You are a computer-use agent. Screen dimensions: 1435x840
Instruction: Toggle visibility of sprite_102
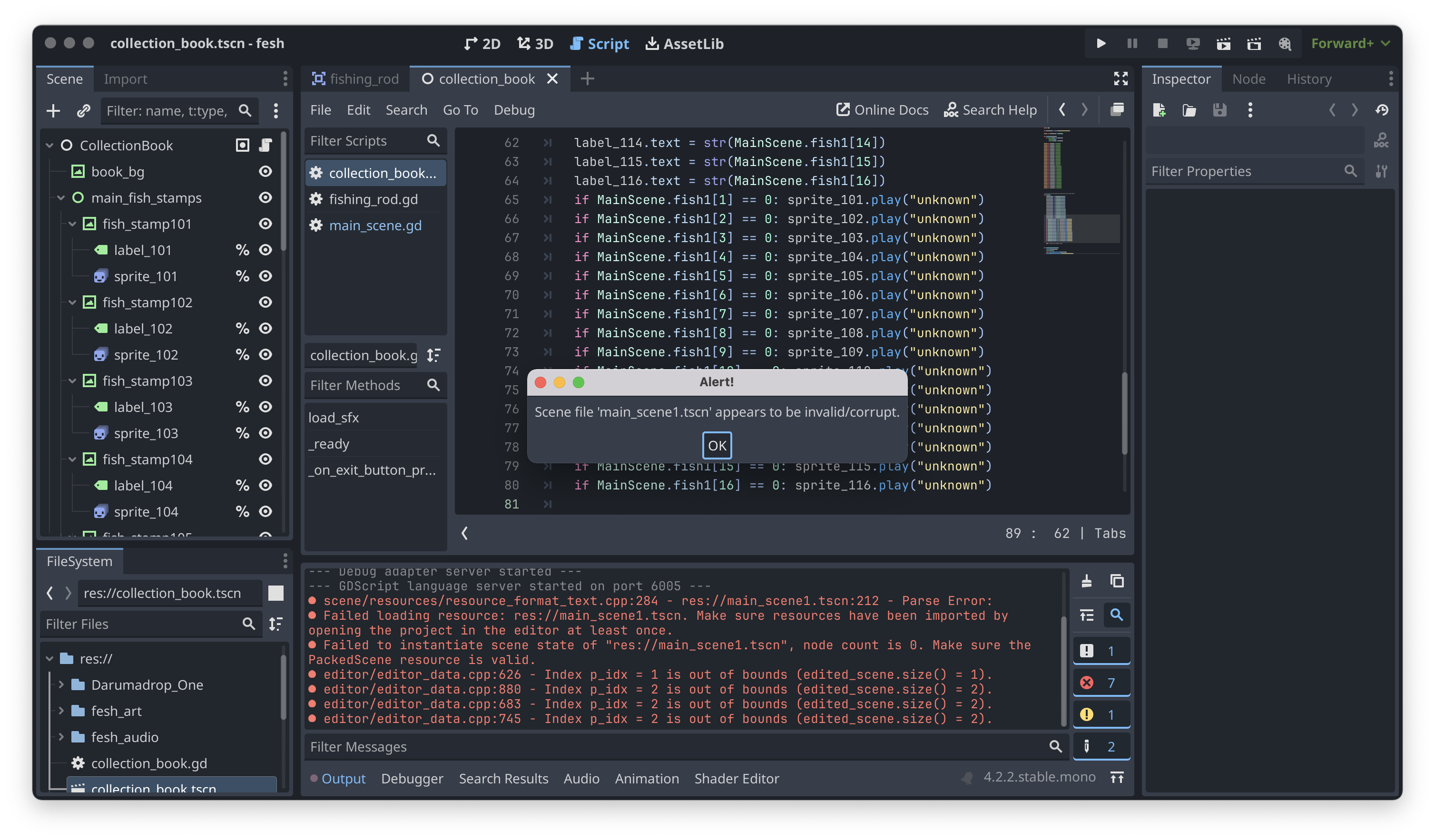tap(265, 354)
